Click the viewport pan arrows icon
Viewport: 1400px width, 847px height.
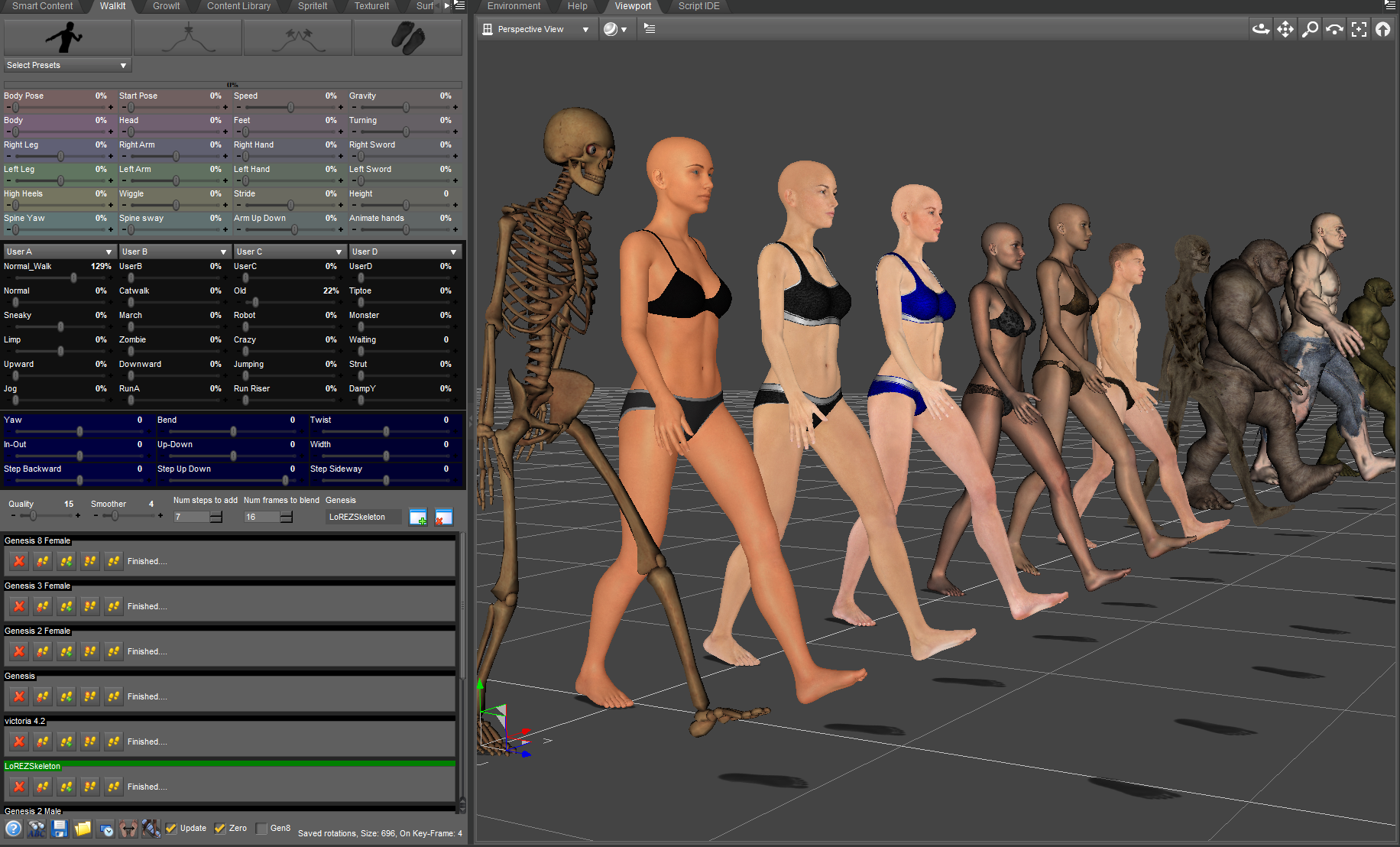click(1285, 29)
